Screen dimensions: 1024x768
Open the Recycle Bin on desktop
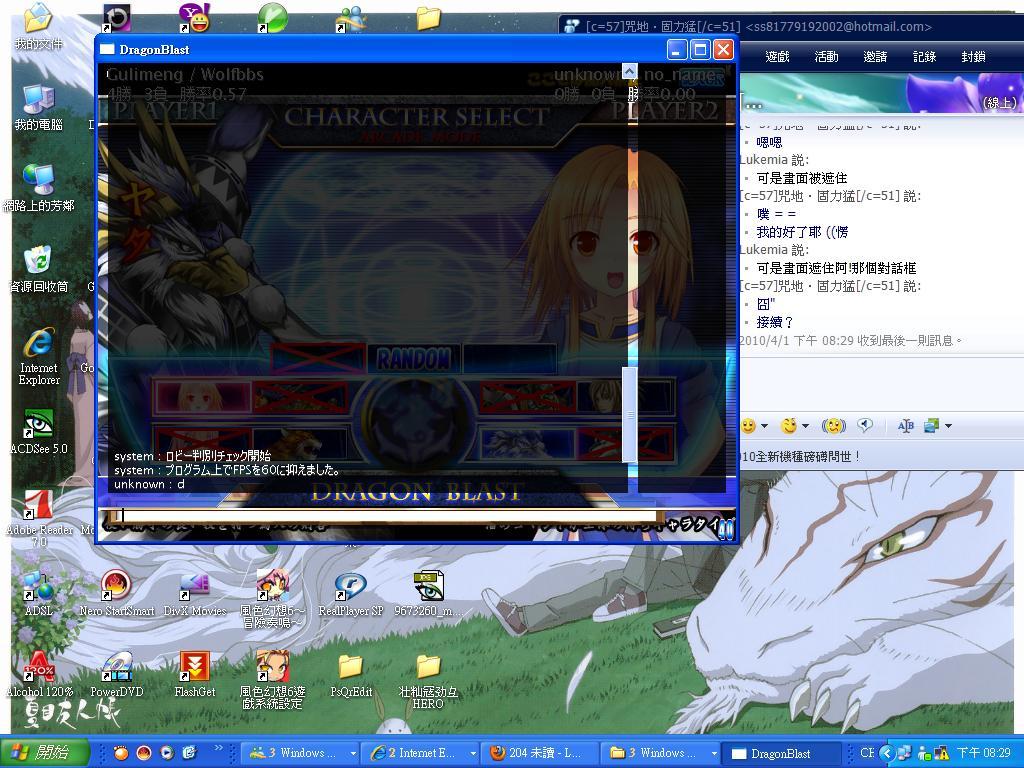click(38, 267)
